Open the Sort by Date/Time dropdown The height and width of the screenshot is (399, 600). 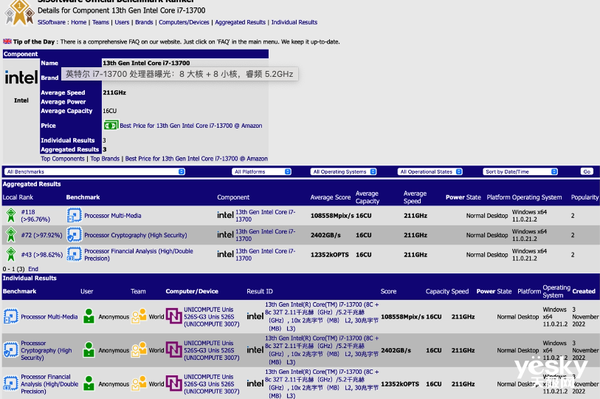click(520, 172)
